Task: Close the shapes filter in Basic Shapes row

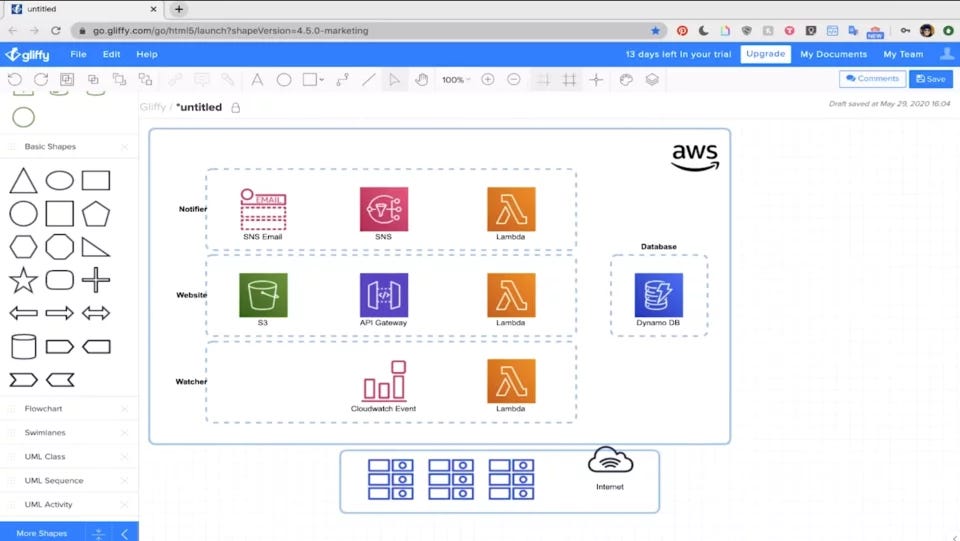Action: 125,147
